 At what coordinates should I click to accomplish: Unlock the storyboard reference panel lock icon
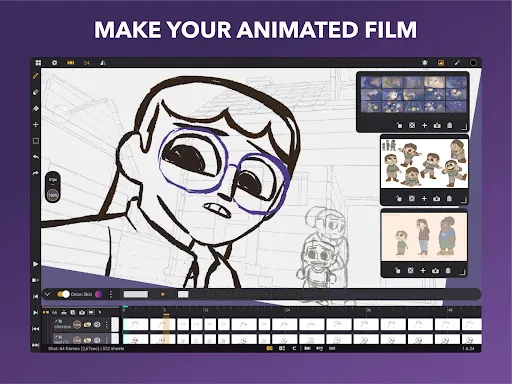tap(399, 125)
